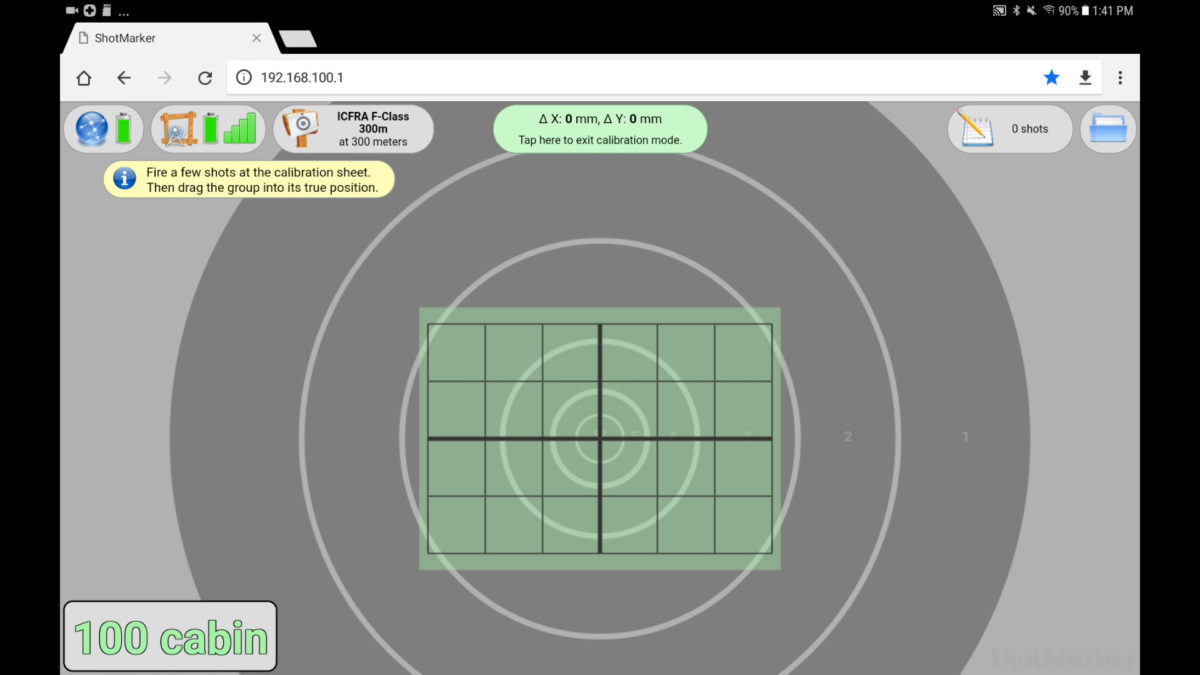Open the target signpost icon
The width and height of the screenshot is (1200, 675).
(300, 129)
